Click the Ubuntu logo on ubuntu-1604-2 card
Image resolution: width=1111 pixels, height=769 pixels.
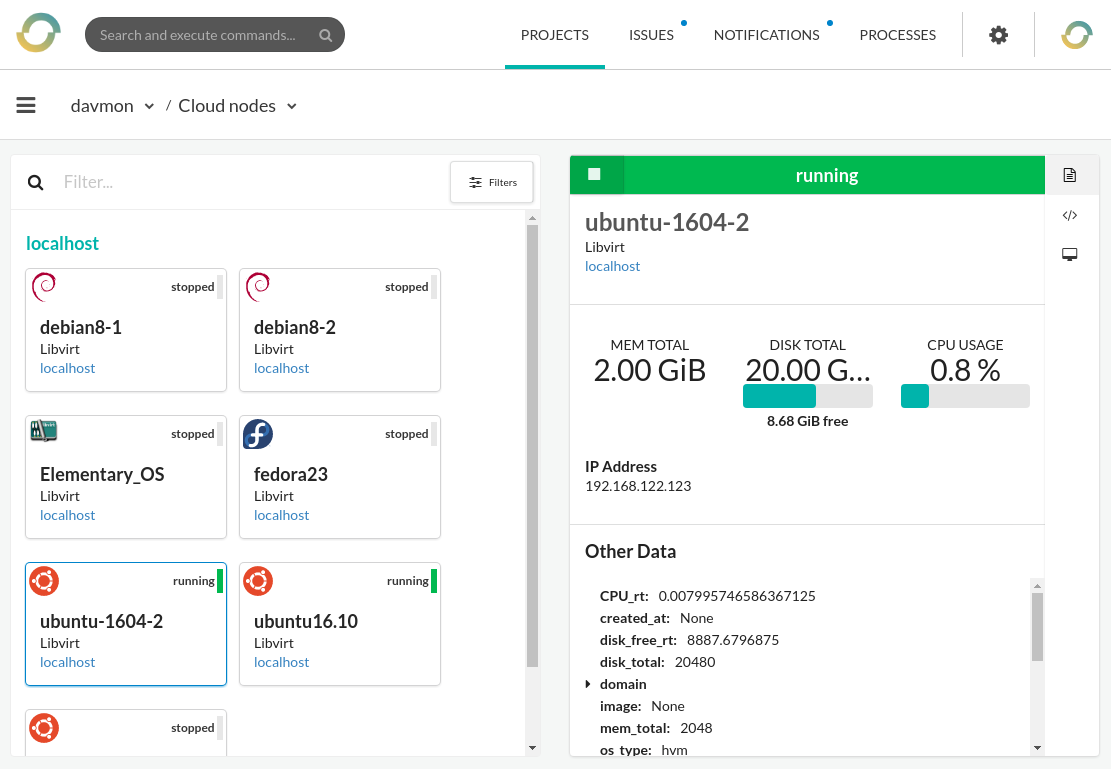(x=44, y=581)
